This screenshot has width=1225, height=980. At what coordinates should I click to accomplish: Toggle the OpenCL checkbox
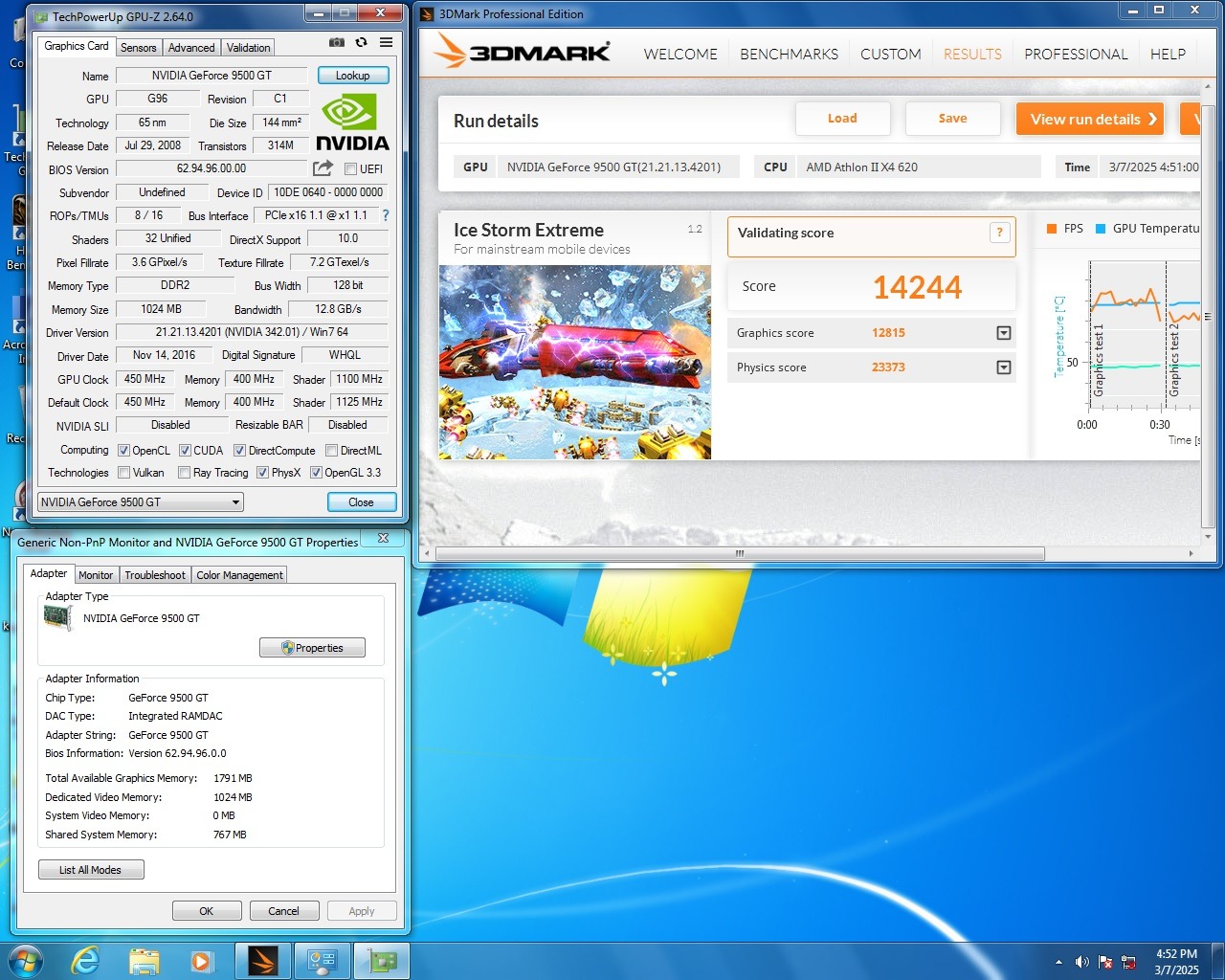tap(124, 451)
